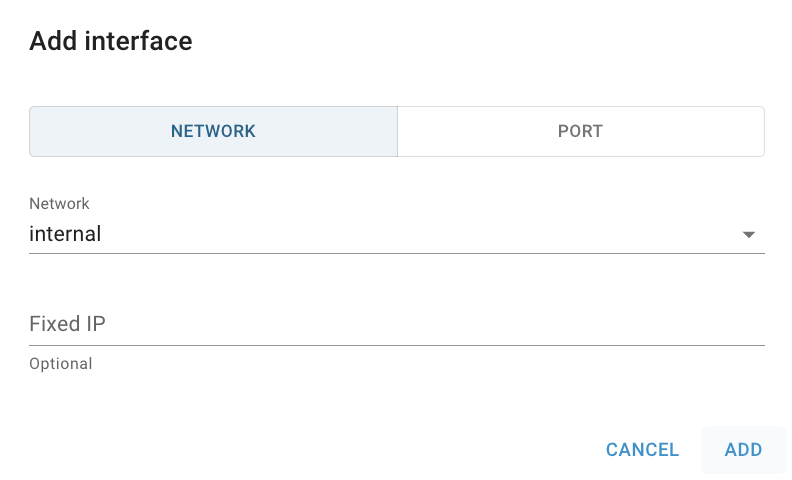
Task: Click the "internal" selected network value
Action: click(66, 235)
